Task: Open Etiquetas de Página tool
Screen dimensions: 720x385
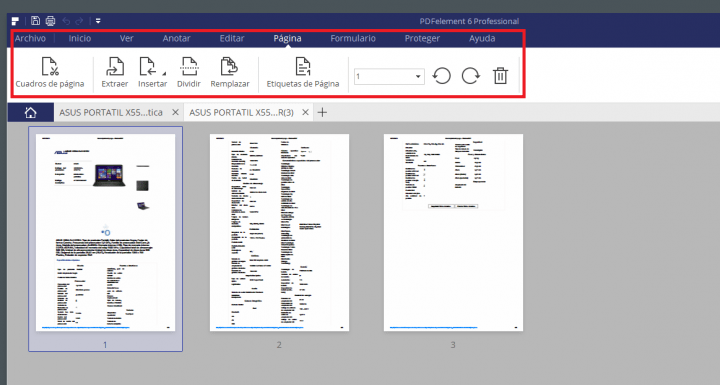Action: [303, 73]
